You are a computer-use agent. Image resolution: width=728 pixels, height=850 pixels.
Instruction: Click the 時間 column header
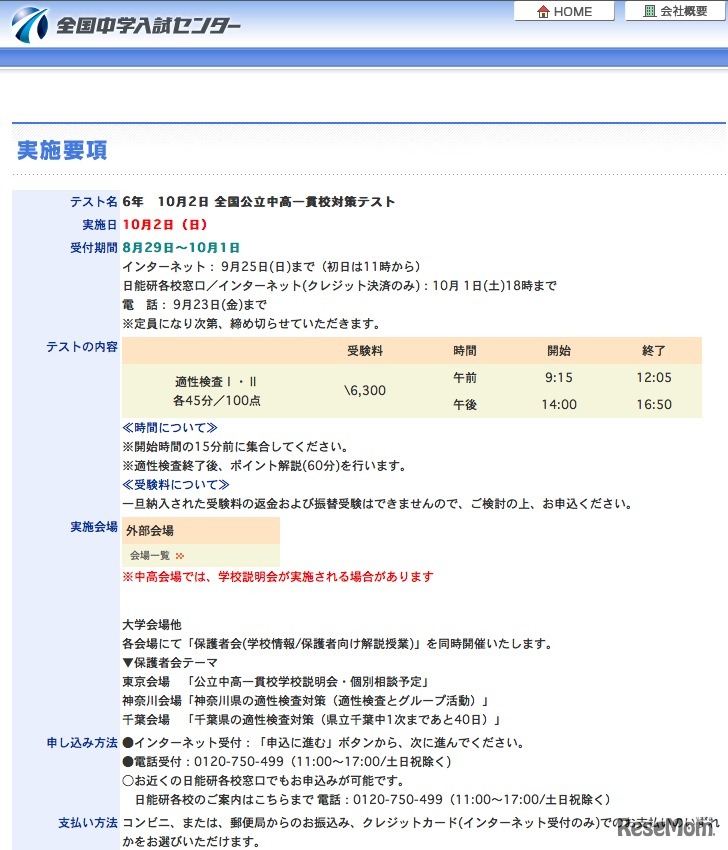(x=465, y=351)
